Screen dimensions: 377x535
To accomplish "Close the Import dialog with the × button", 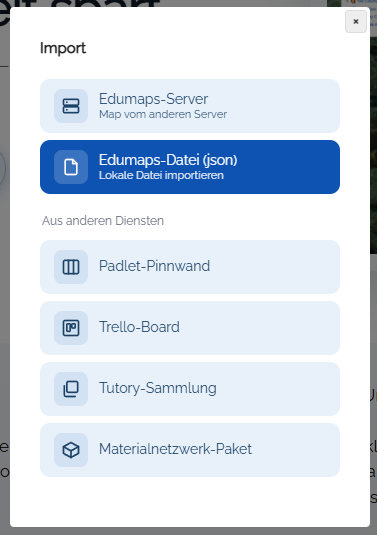I will click(356, 21).
